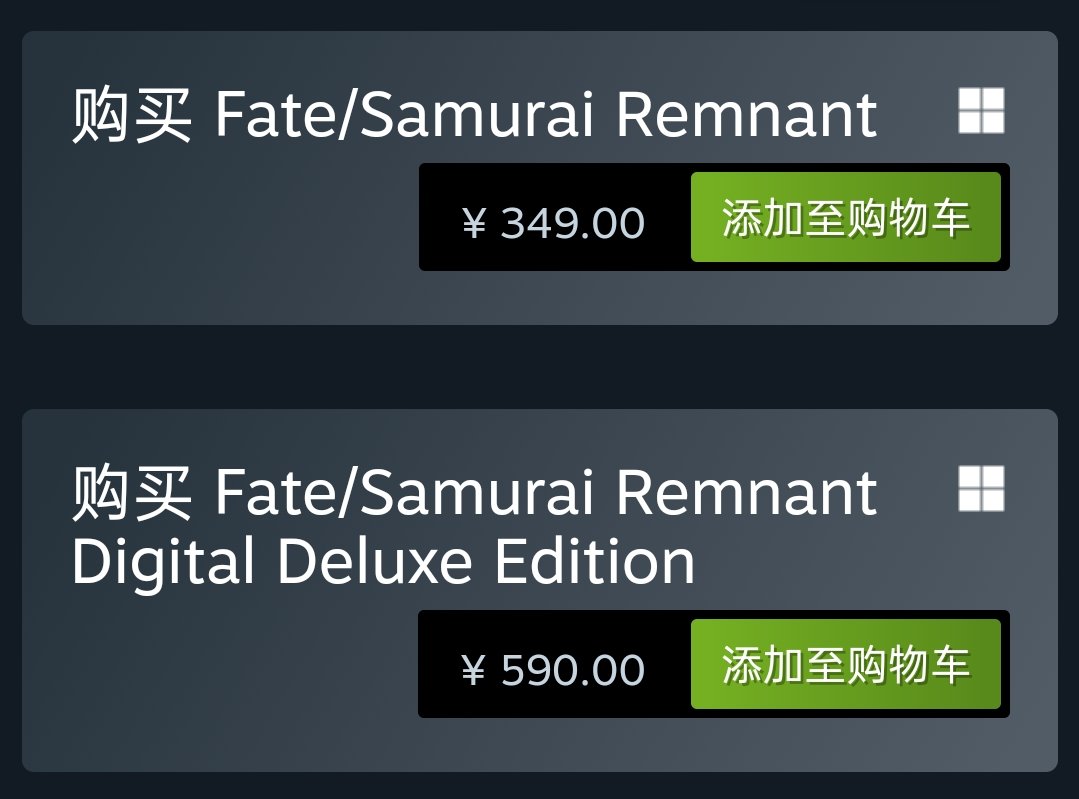The width and height of the screenshot is (1079, 799).
Task: Click Windows platform icon for Digital Deluxe Edition
Action: coord(980,488)
